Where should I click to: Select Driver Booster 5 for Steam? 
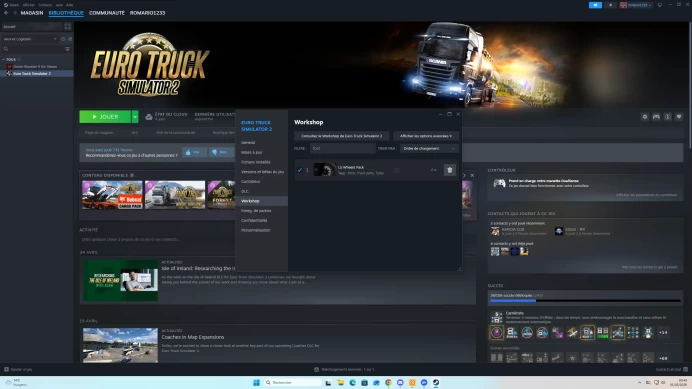35,67
